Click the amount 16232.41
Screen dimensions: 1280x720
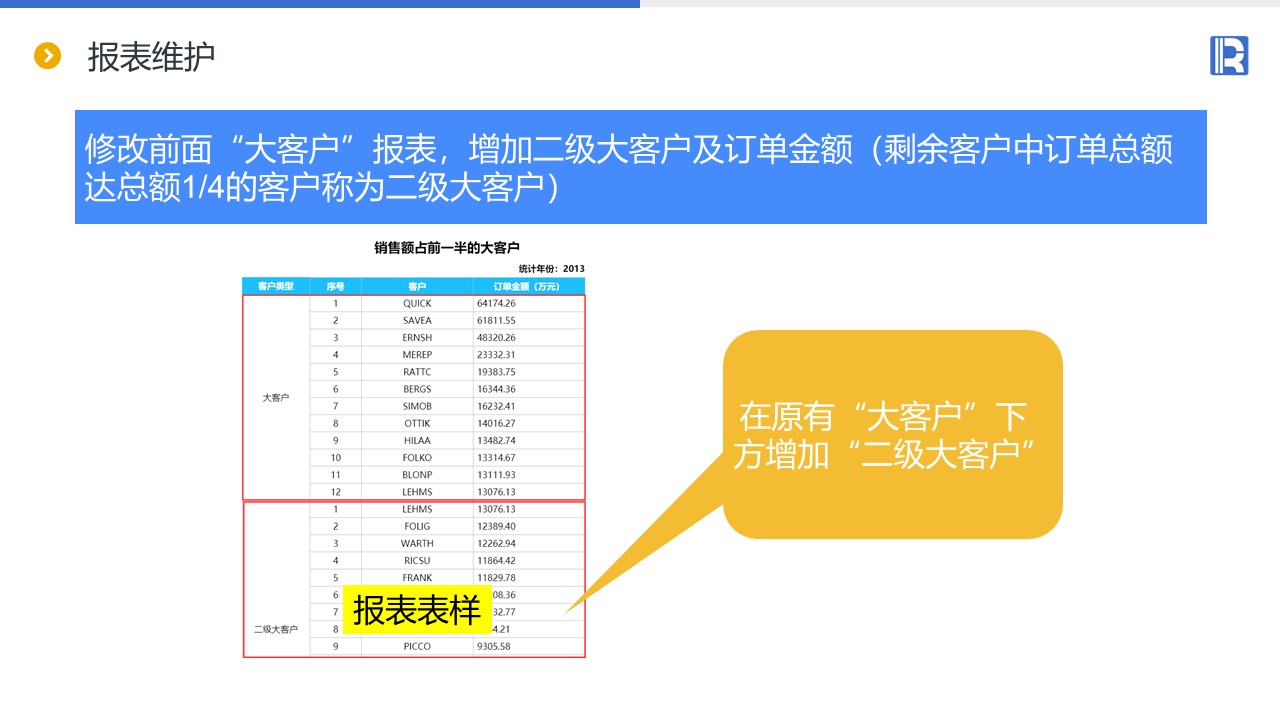[x=496, y=406]
